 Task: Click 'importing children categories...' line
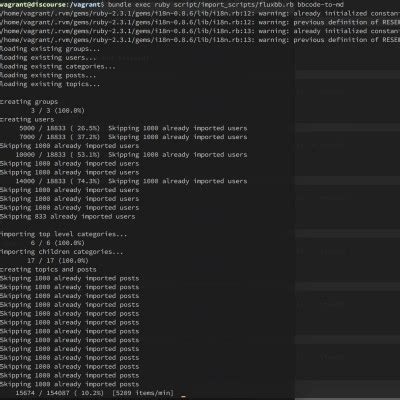point(62,252)
